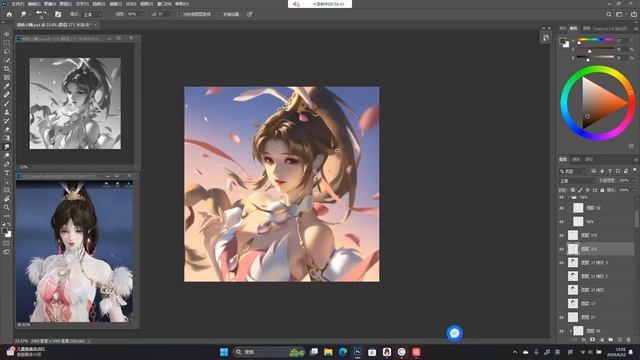This screenshot has height=360, width=640.
Task: Select the Gradient tool
Action: 7,138
